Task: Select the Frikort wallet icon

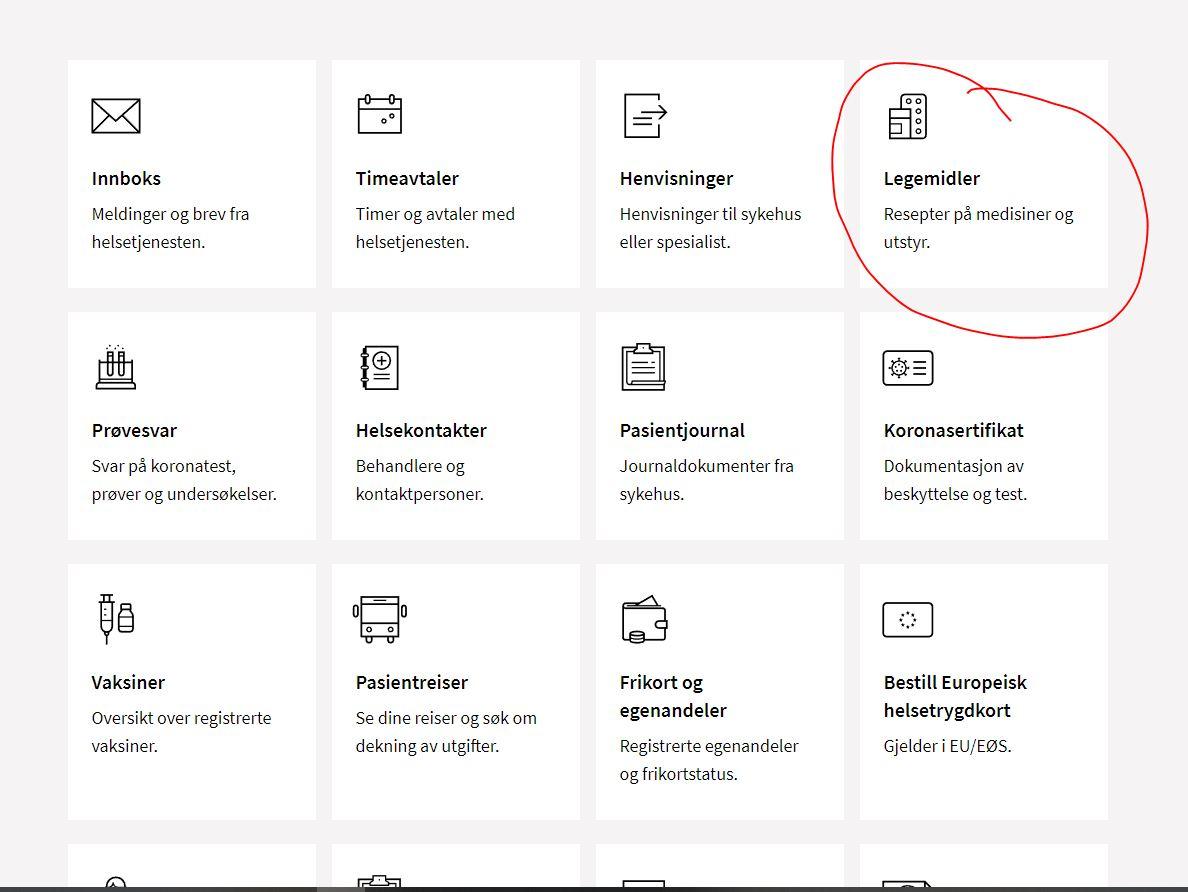Action: click(644, 619)
